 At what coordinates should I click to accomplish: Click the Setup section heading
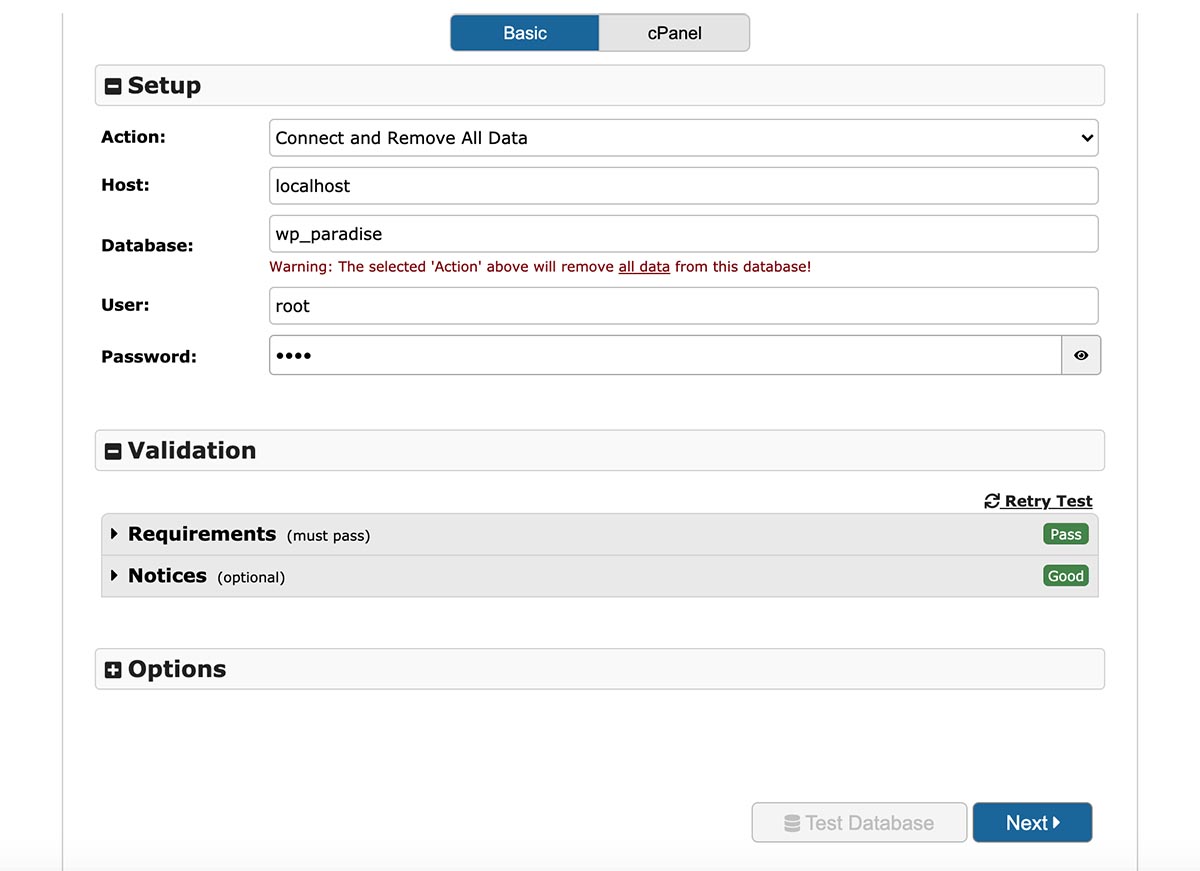pos(164,86)
